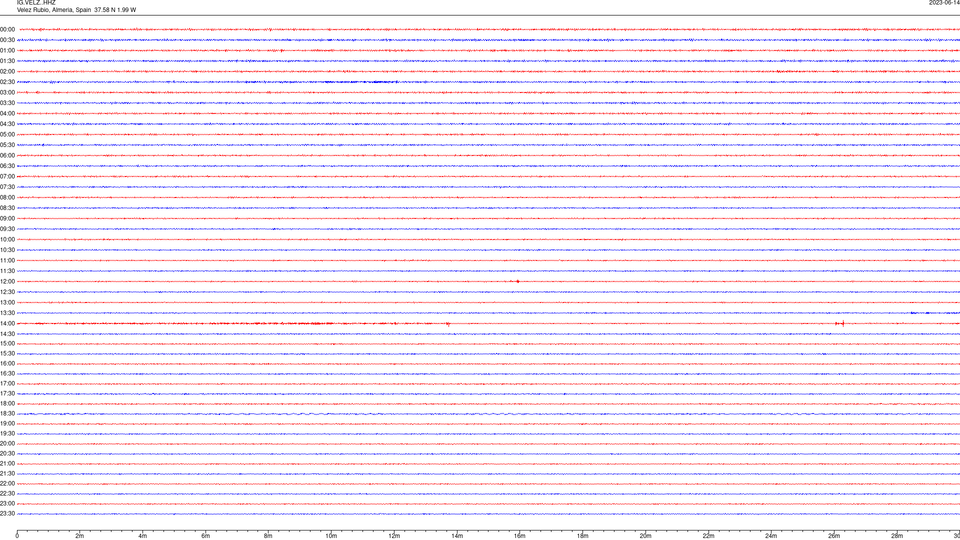The width and height of the screenshot is (960, 540).
Task: Select the 13:30 trace row label
Action: pos(7,313)
